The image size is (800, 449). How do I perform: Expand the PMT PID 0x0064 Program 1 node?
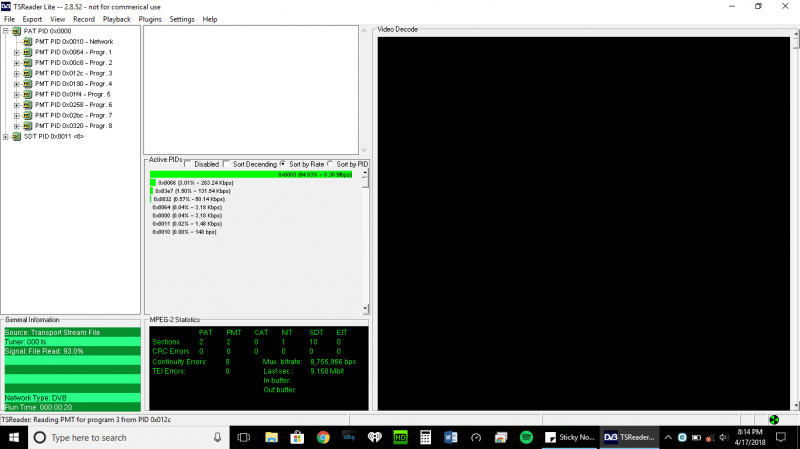pos(16,52)
